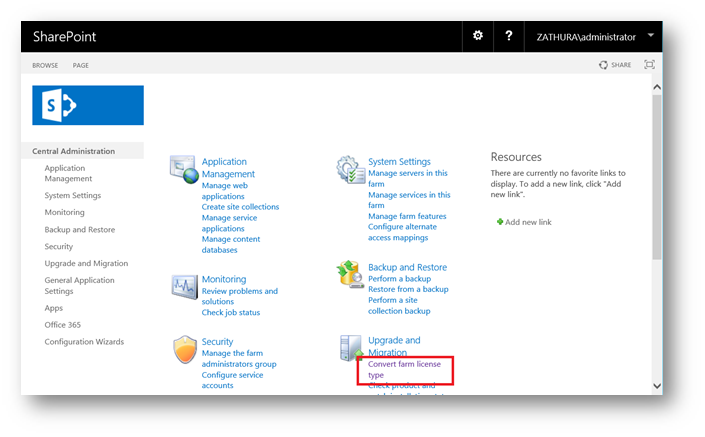This screenshot has height=437, width=705.
Task: Click the Application Management section icon
Action: 184,169
